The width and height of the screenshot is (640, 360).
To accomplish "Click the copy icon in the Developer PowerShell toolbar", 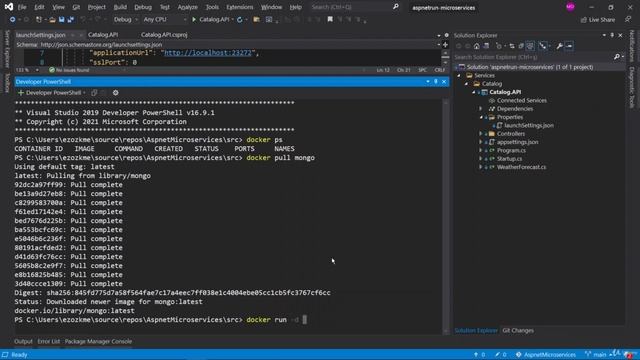I will (94, 93).
